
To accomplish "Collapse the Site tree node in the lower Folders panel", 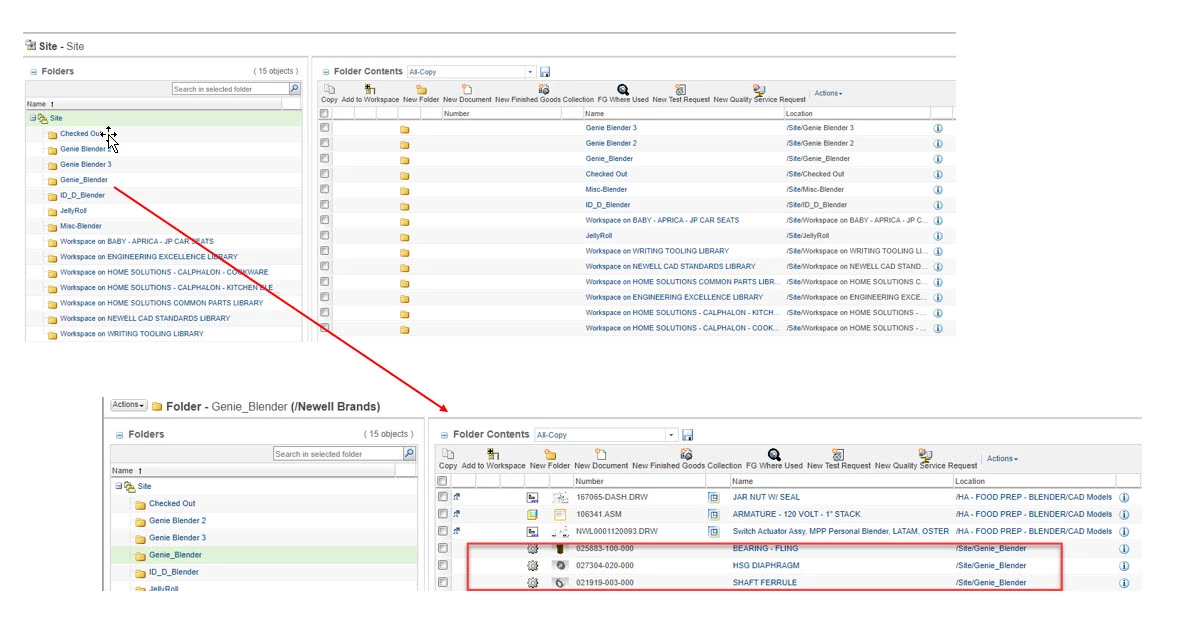I will (x=118, y=487).
